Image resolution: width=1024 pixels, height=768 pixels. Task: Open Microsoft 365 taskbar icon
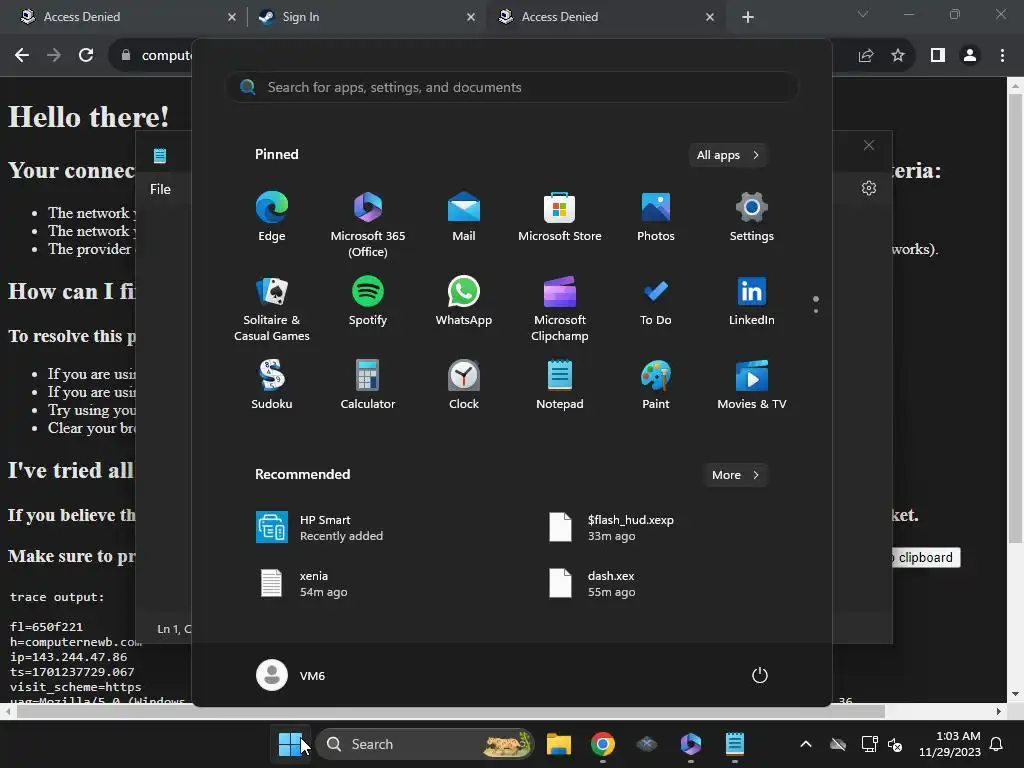[691, 744]
